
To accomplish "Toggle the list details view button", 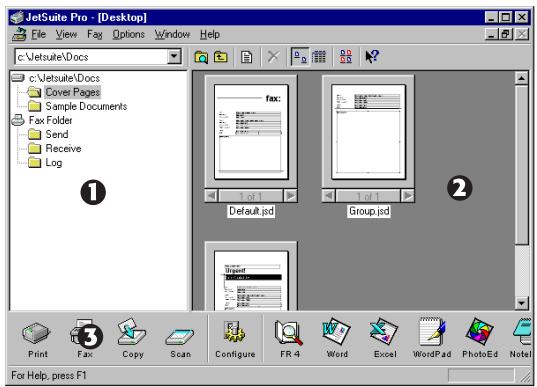I will [x=319, y=57].
